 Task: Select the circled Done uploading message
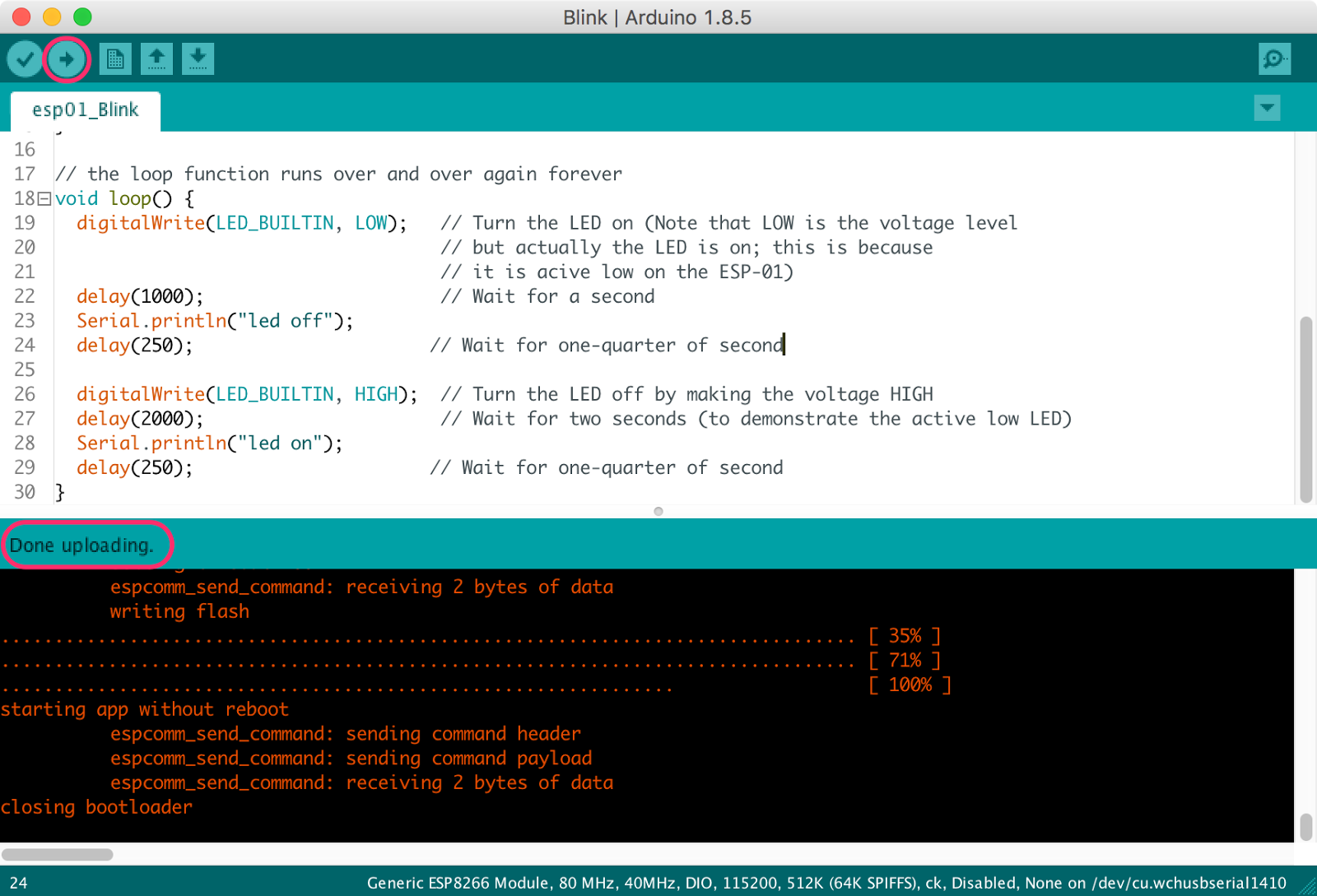(82, 545)
